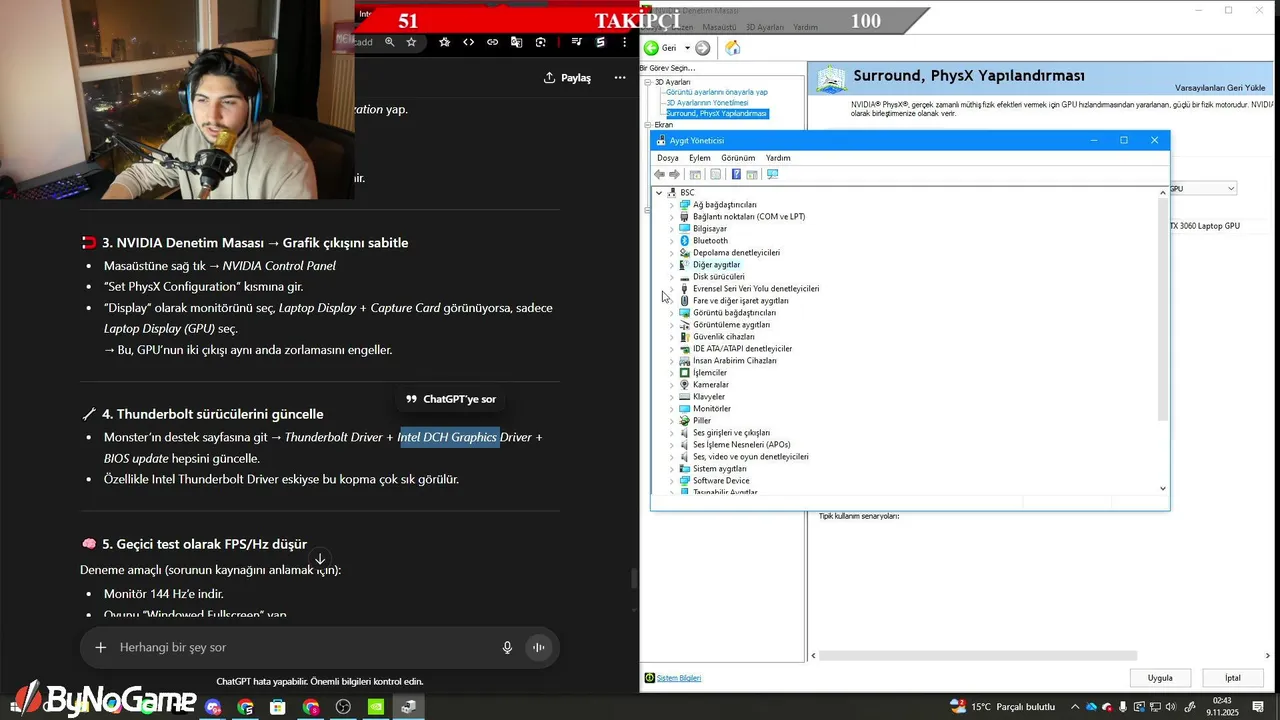Click Varsayılanları Geri Yükle link
Viewport: 1280px width, 720px height.
[x=1220, y=88]
